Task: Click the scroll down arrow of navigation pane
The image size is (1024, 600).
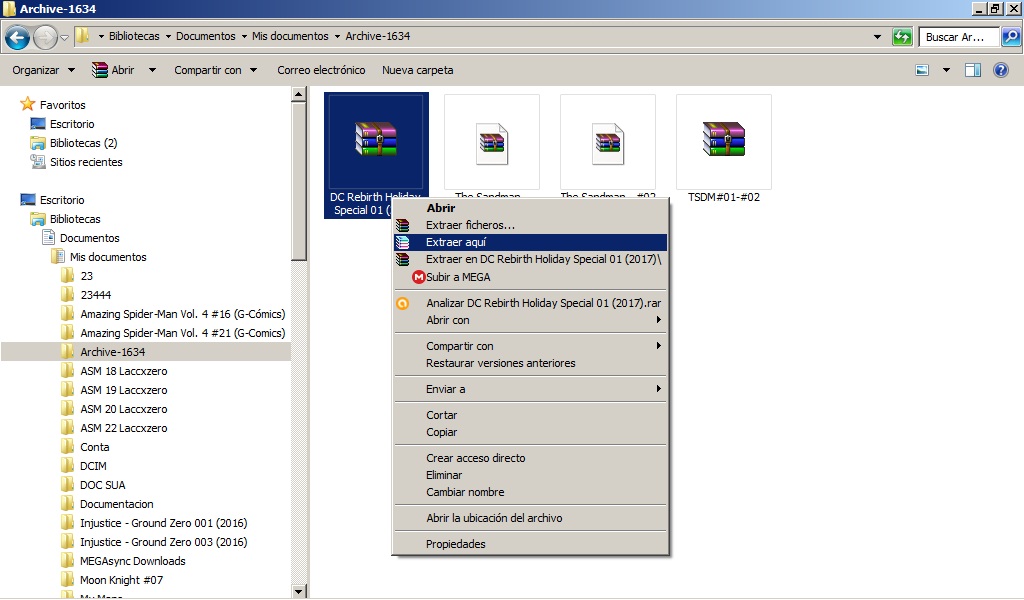Action: coord(298,592)
